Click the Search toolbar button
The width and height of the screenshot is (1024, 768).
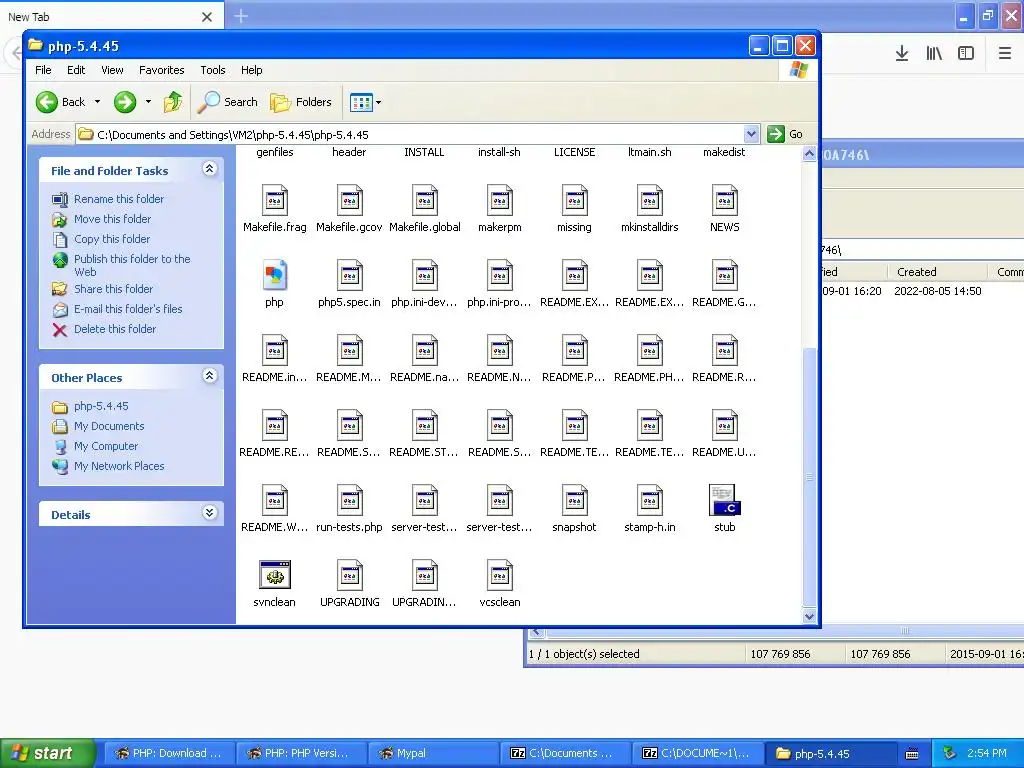click(x=228, y=102)
